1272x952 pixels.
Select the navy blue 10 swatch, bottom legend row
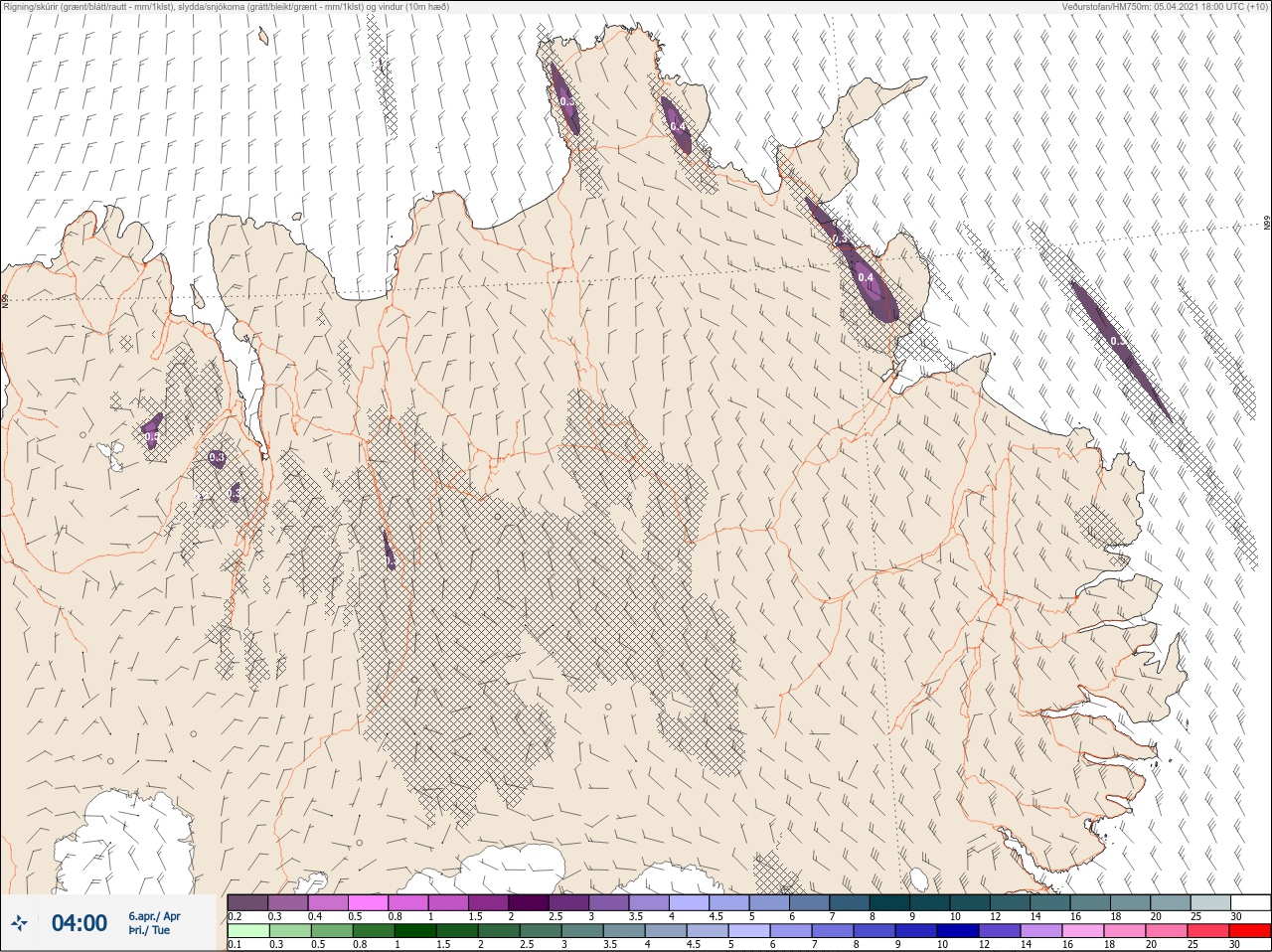[958, 931]
